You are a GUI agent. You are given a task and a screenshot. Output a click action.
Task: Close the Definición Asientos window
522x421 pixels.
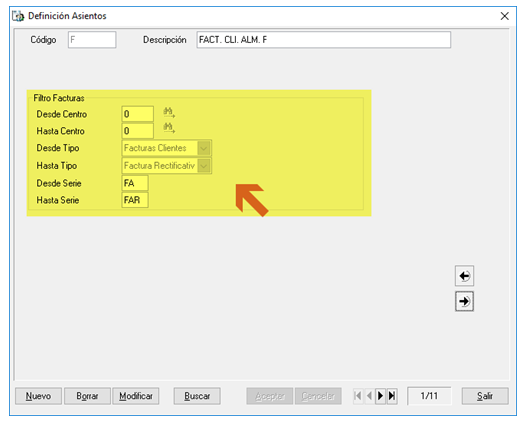click(x=505, y=16)
